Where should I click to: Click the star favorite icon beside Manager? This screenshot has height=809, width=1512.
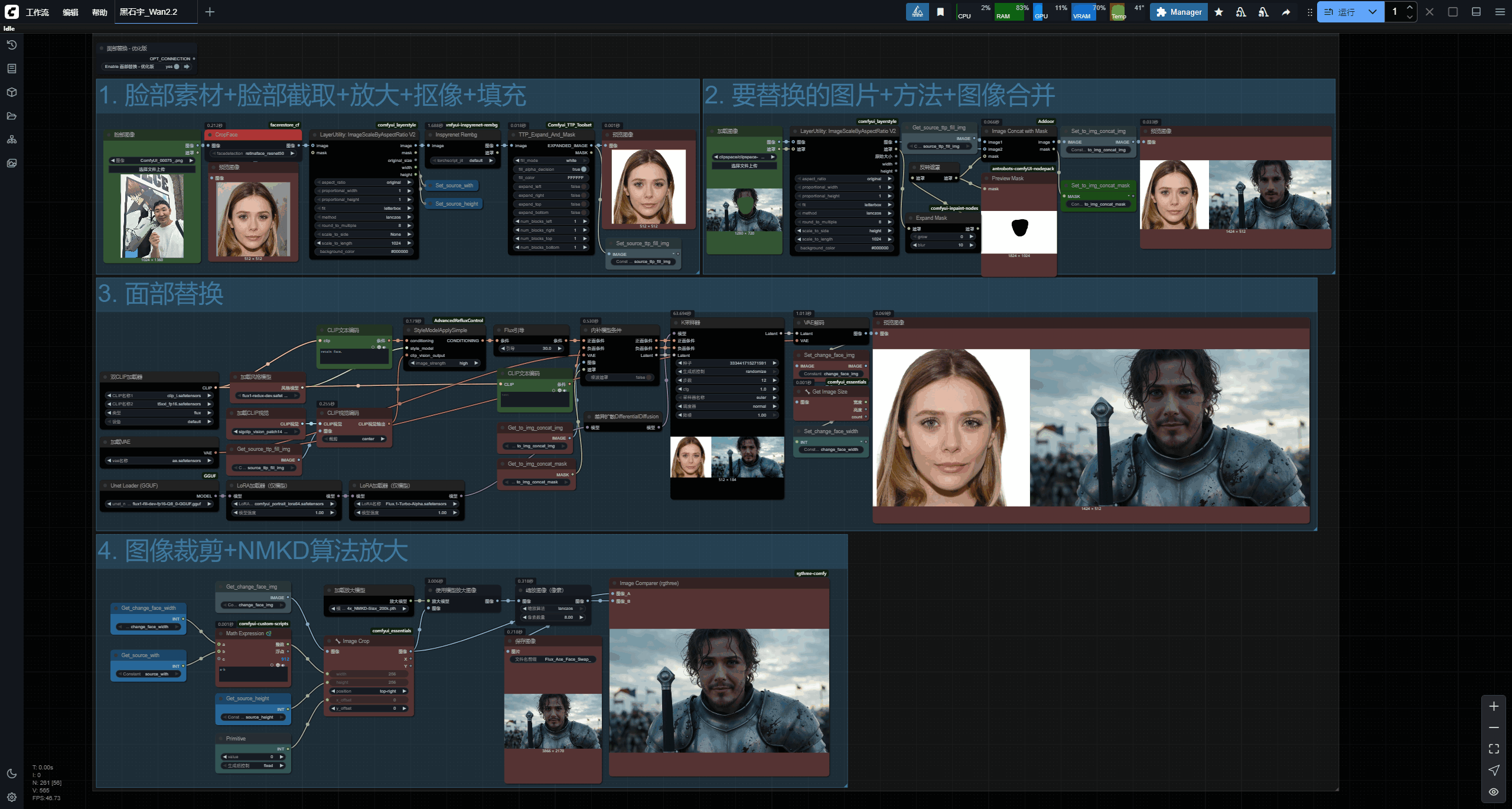point(1218,12)
